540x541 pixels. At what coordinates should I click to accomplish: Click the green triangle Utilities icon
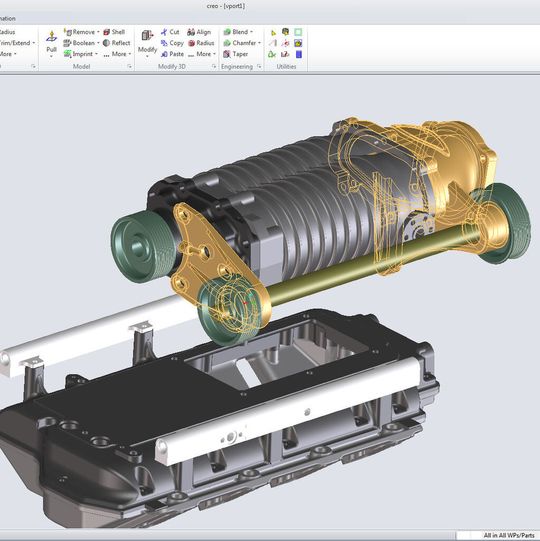tap(272, 54)
